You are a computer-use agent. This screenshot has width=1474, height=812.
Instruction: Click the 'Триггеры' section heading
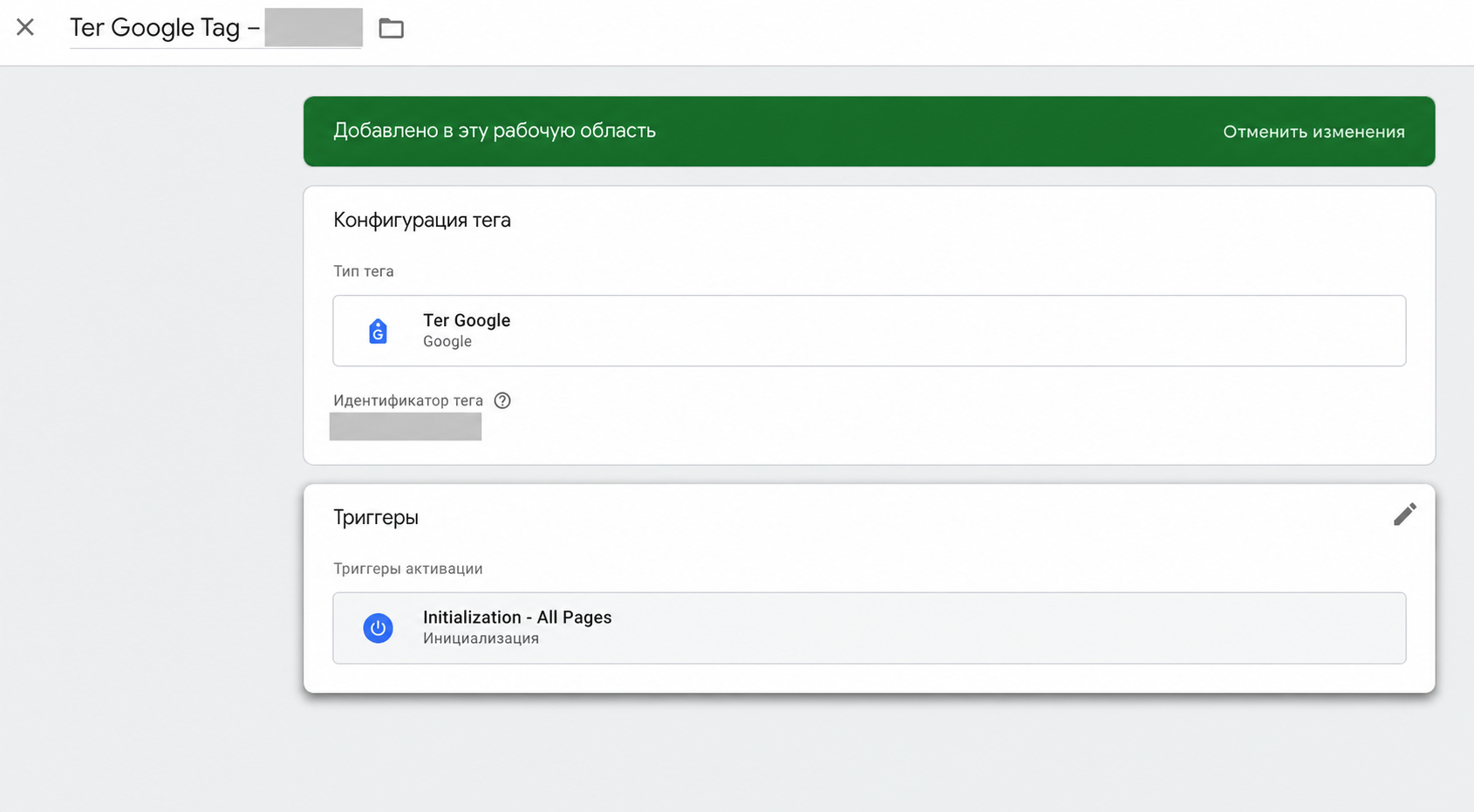pos(376,517)
